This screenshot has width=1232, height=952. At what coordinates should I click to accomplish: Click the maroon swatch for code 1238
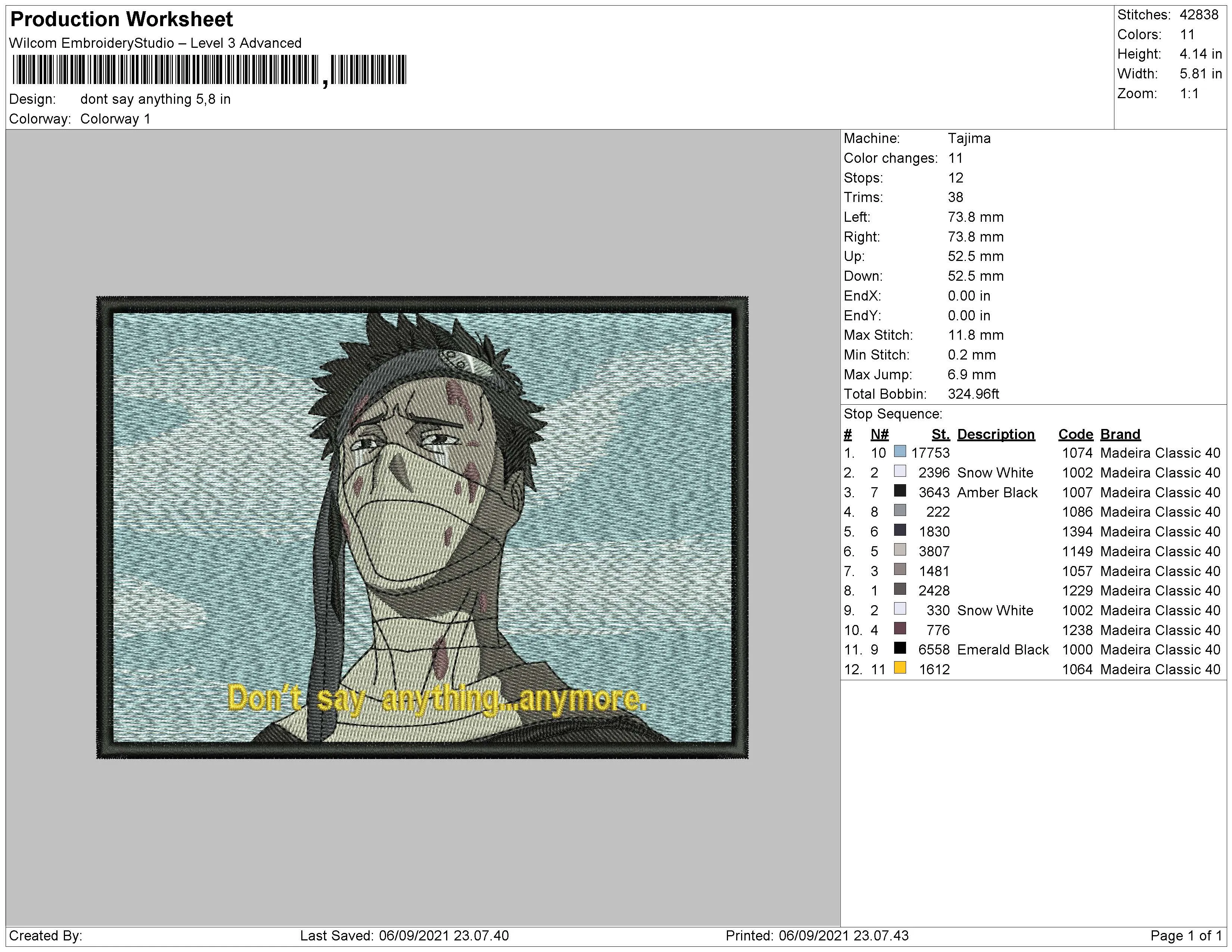click(x=900, y=628)
